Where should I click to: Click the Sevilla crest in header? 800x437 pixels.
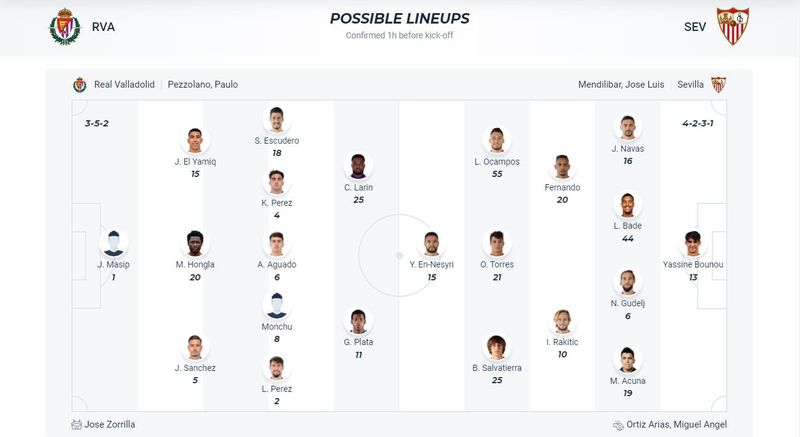pos(733,26)
